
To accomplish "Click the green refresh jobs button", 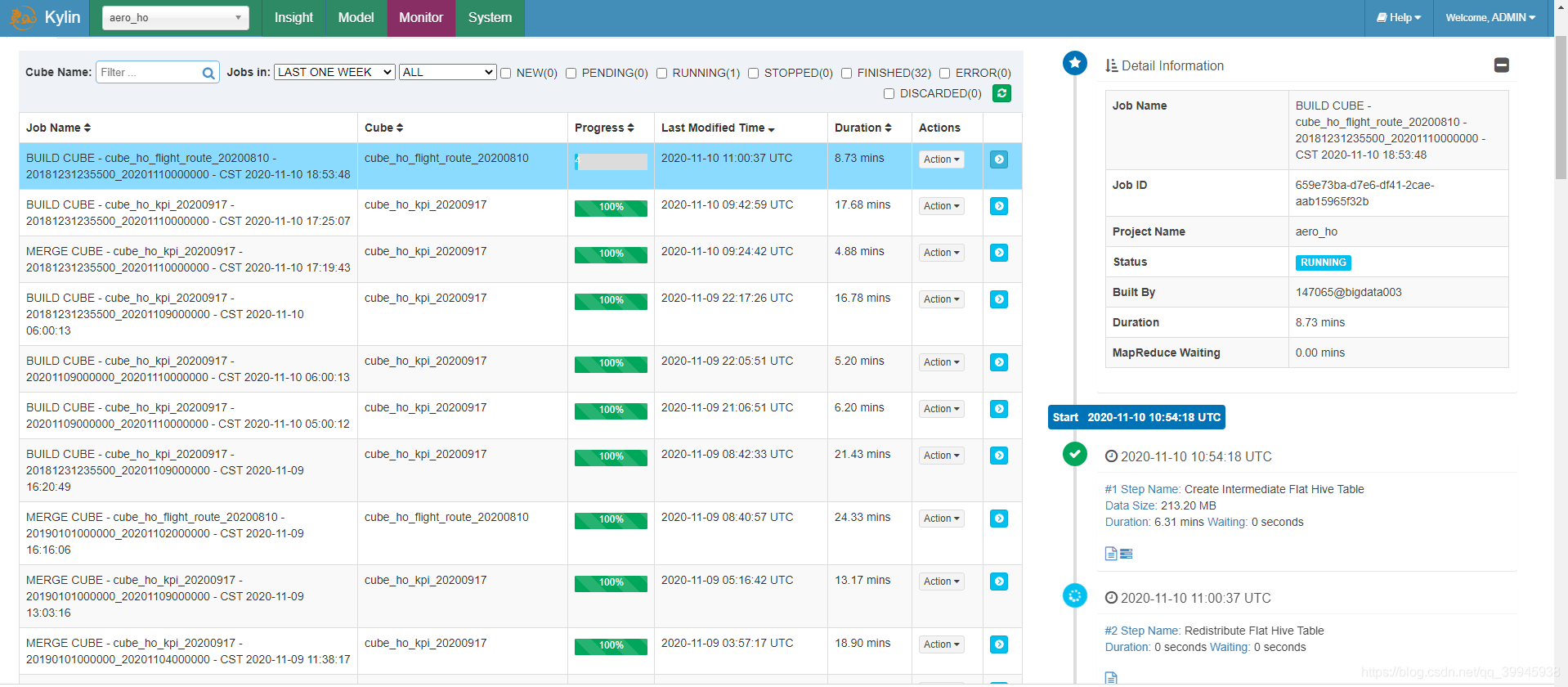I will pyautogui.click(x=1001, y=93).
